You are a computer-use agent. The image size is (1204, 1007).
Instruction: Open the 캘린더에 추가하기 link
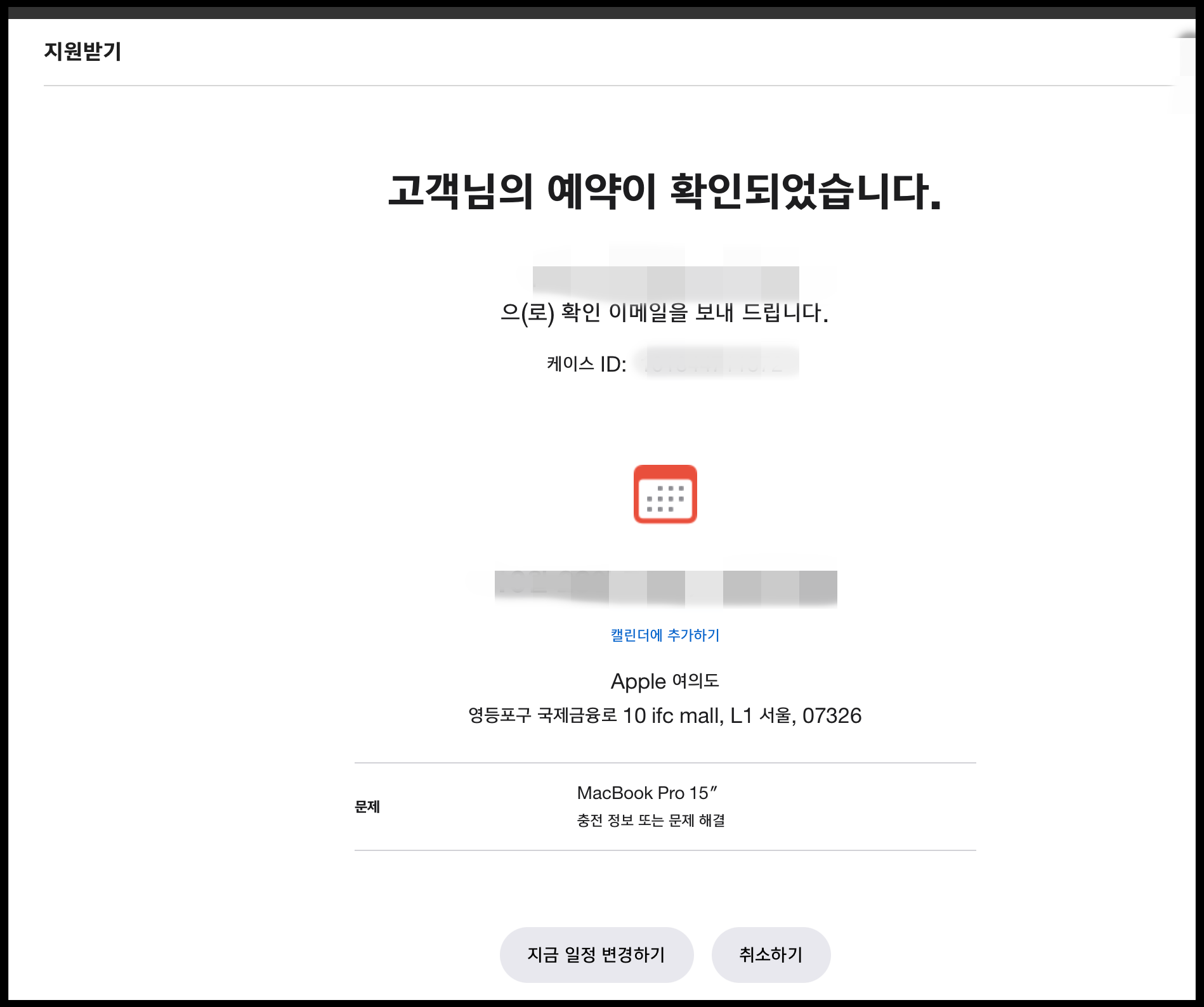pyautogui.click(x=665, y=635)
